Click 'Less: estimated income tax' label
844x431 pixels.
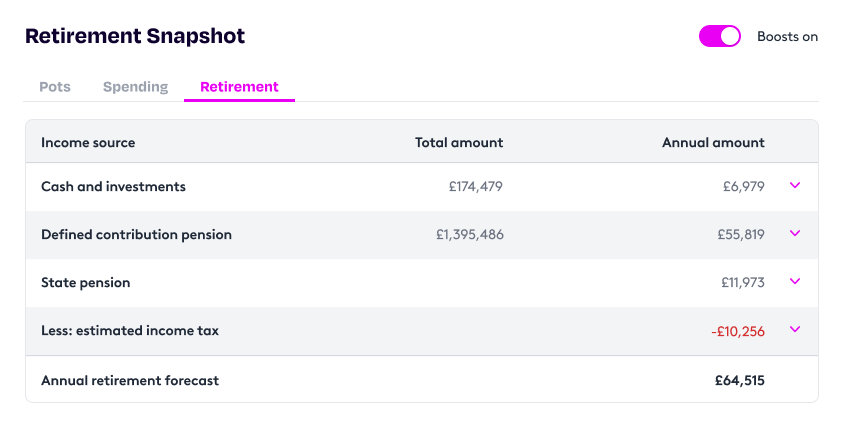(x=130, y=331)
